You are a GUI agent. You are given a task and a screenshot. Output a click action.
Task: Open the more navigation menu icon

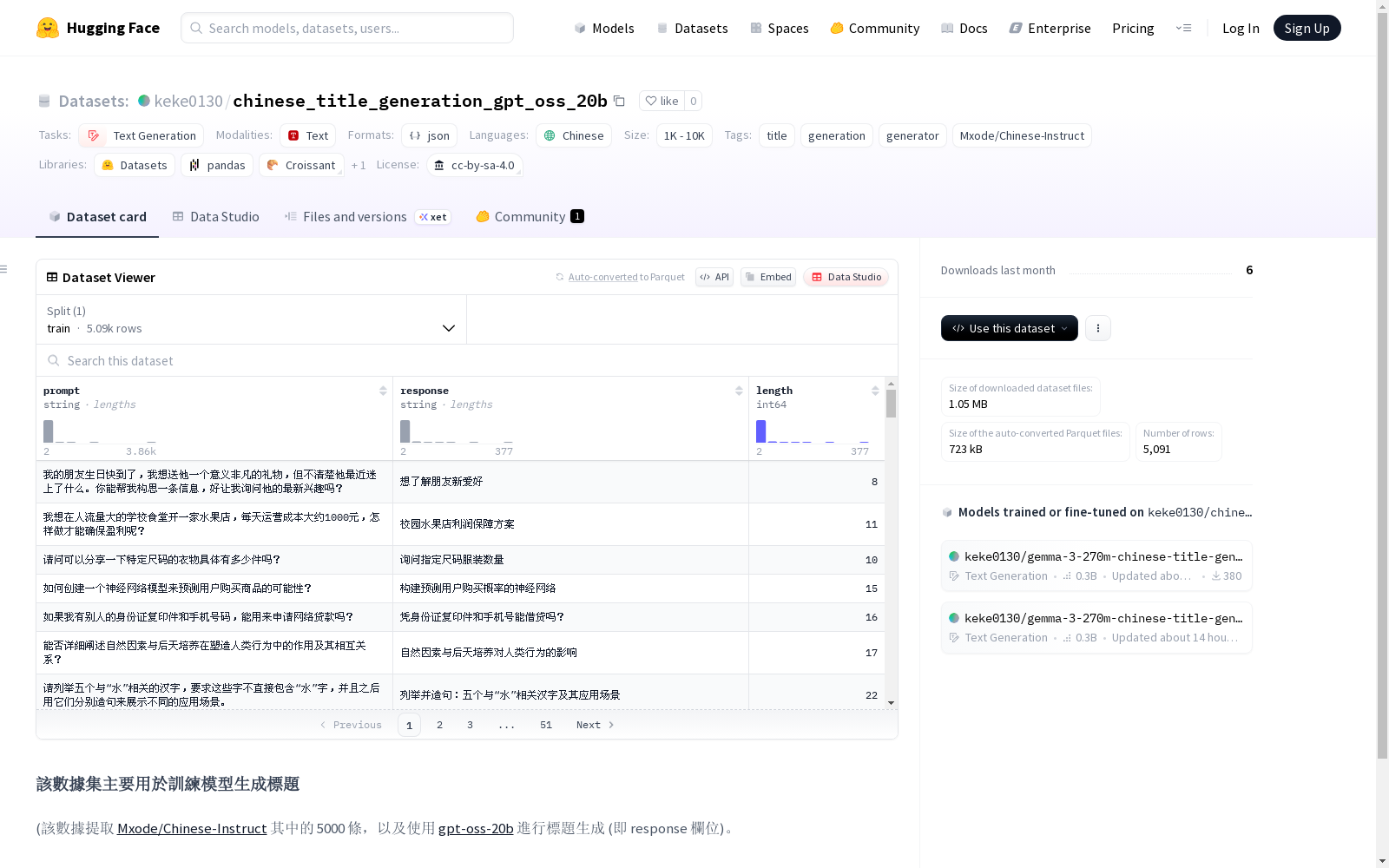pos(1183,28)
